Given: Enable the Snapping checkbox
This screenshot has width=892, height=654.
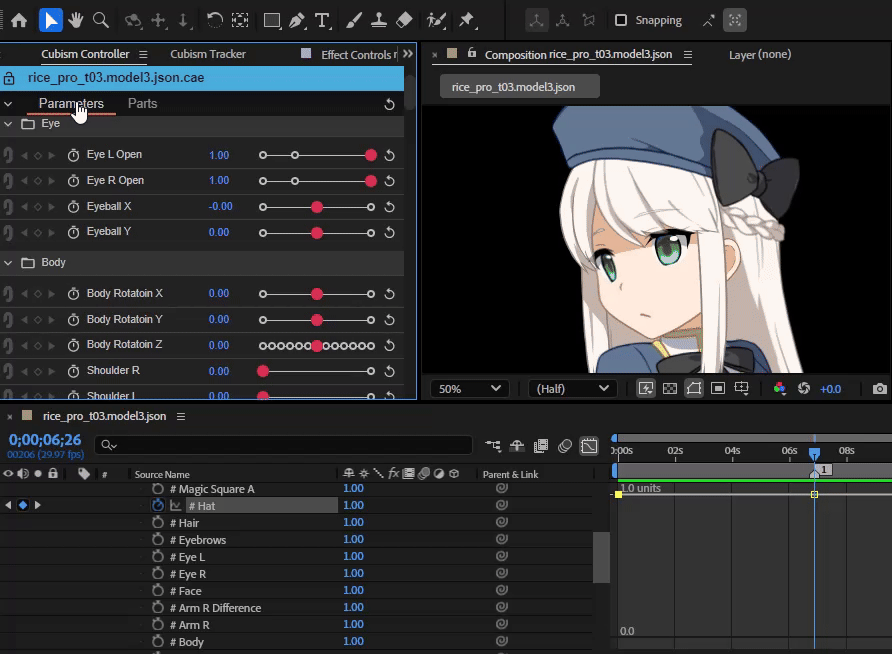Looking at the screenshot, I should [621, 20].
